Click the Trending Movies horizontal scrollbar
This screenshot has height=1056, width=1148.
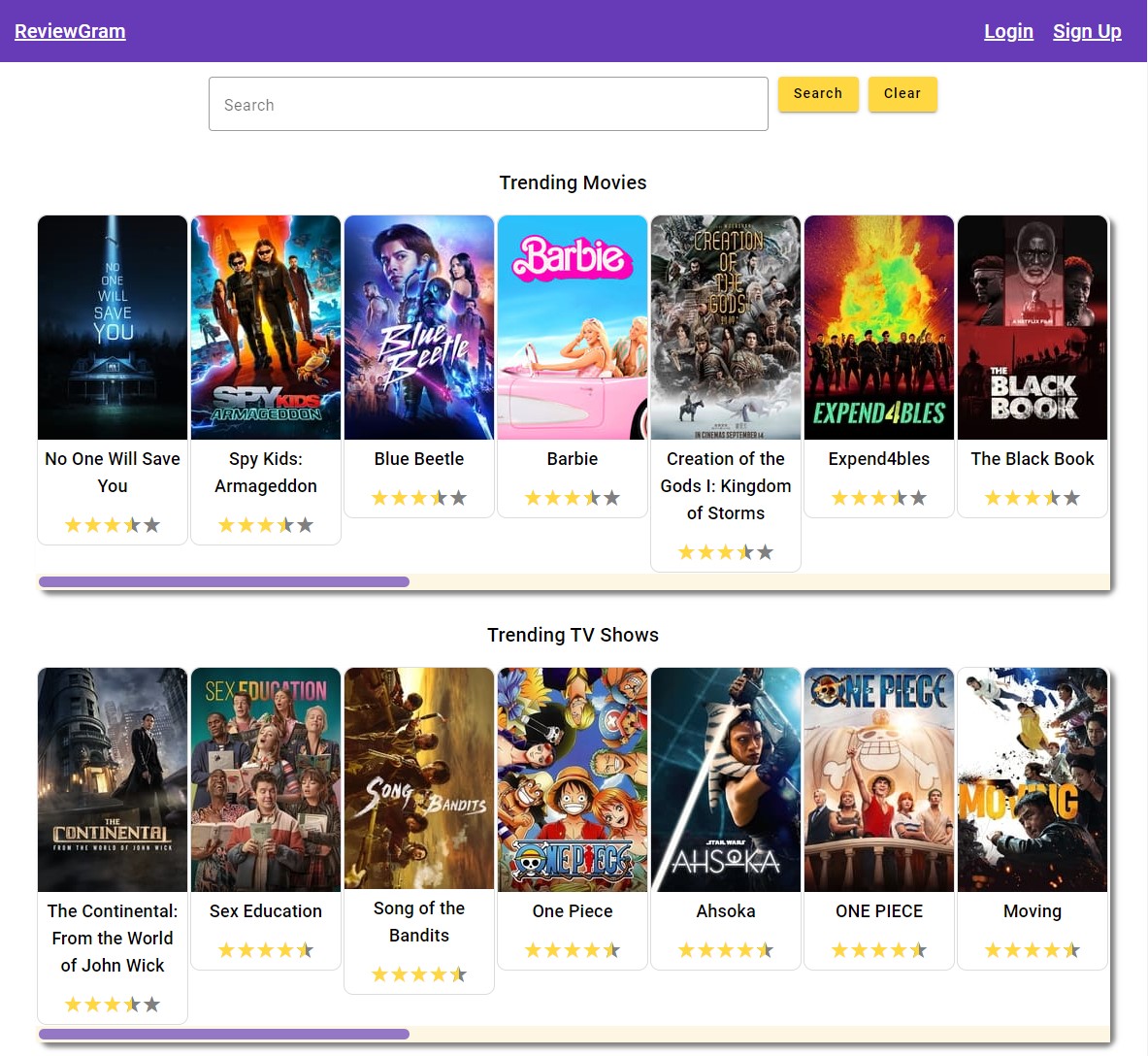click(224, 582)
